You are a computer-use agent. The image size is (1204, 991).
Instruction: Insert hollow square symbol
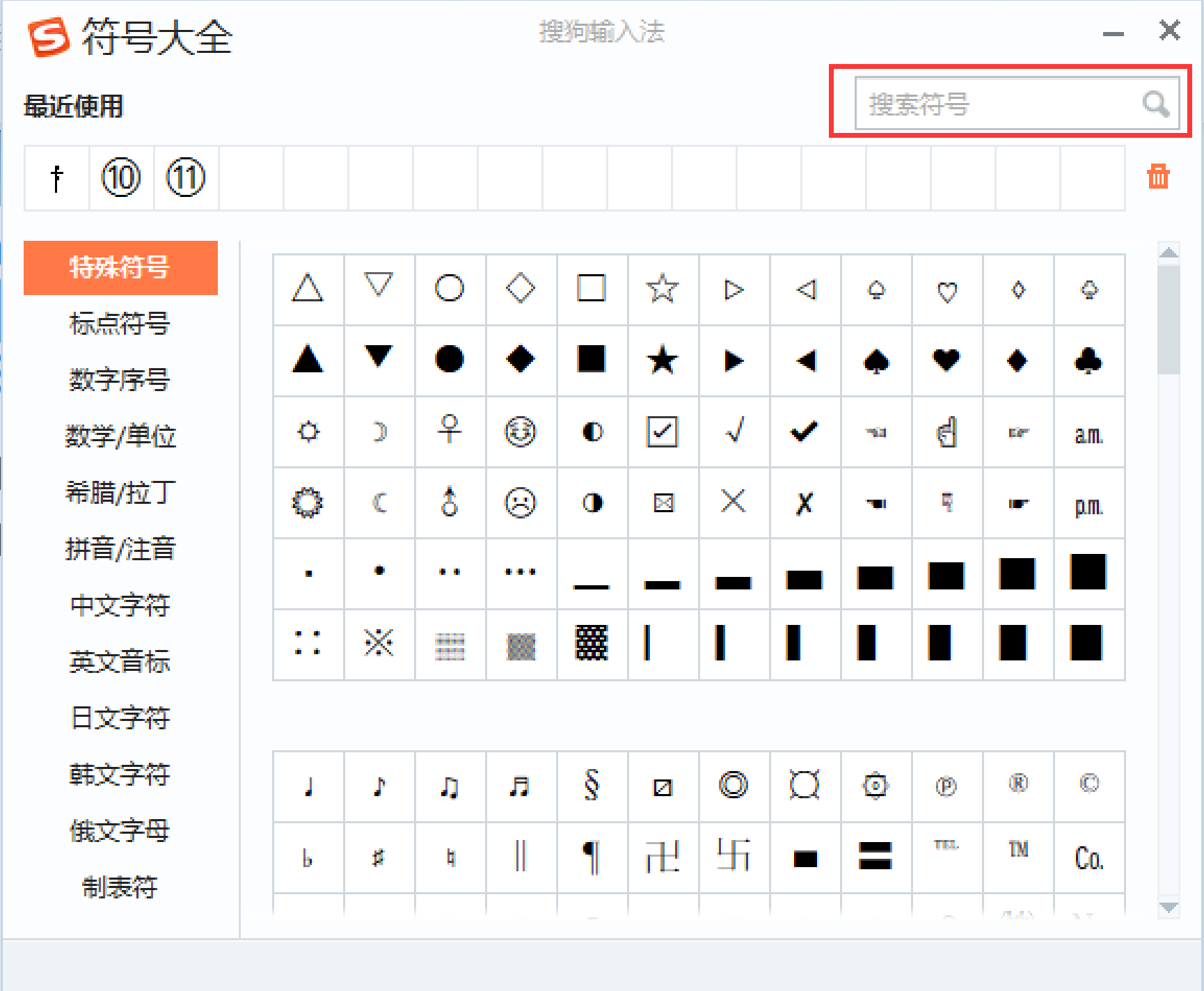coord(592,290)
